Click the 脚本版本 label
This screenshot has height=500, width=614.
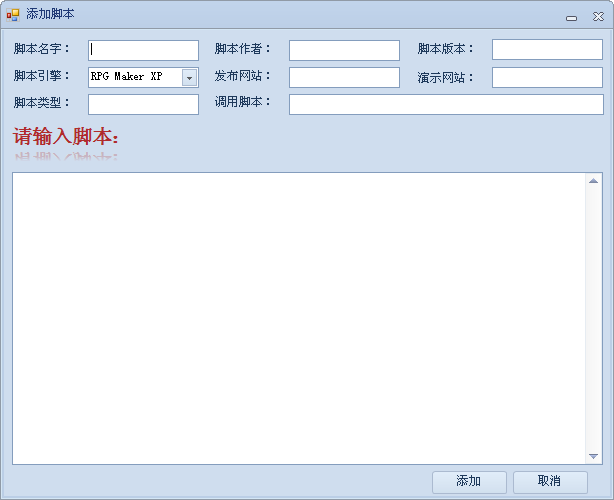tap(445, 49)
